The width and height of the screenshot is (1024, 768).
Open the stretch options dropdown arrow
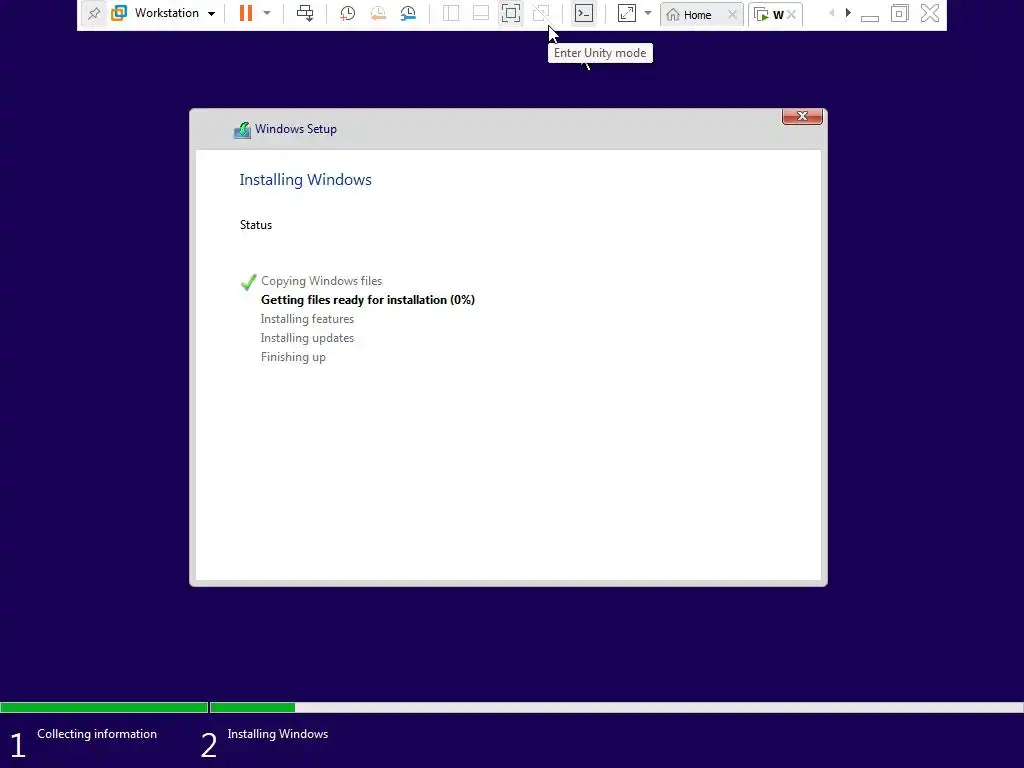pos(648,13)
